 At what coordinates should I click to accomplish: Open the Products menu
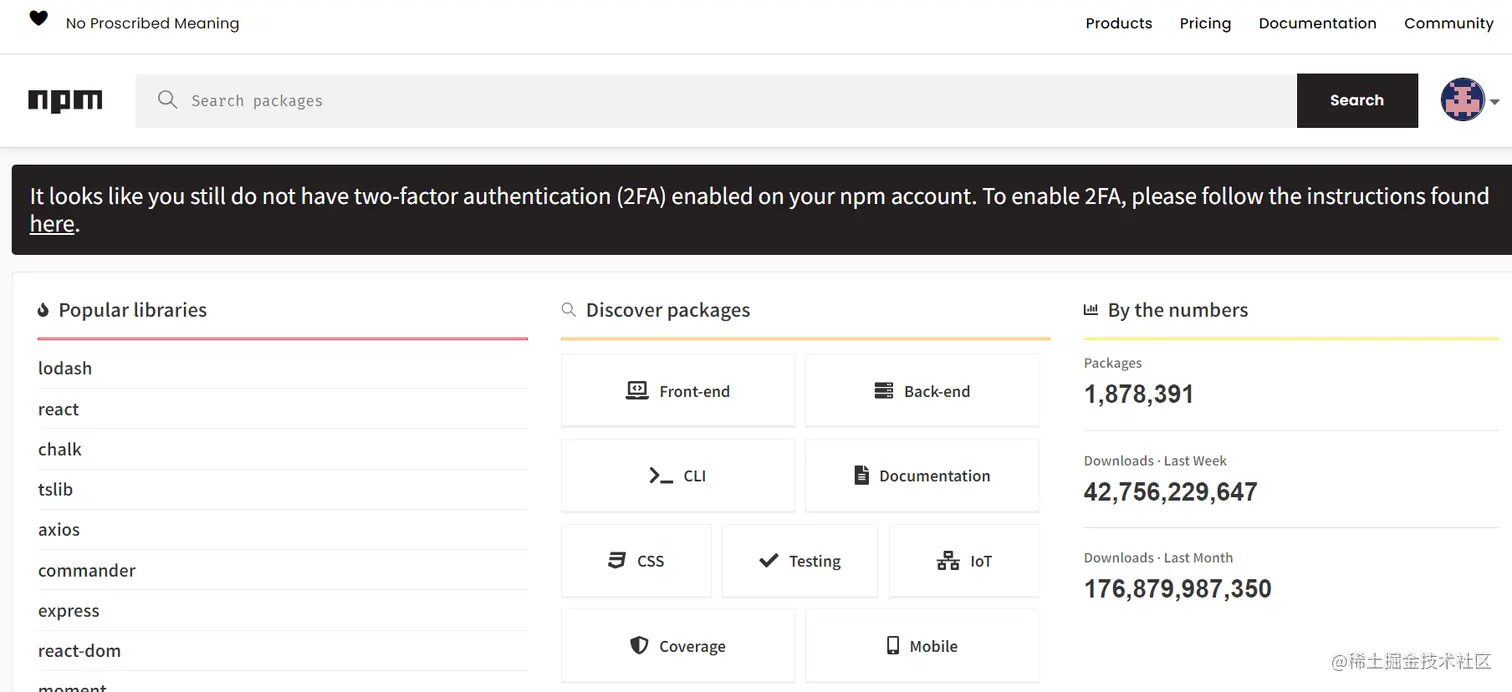(x=1118, y=23)
